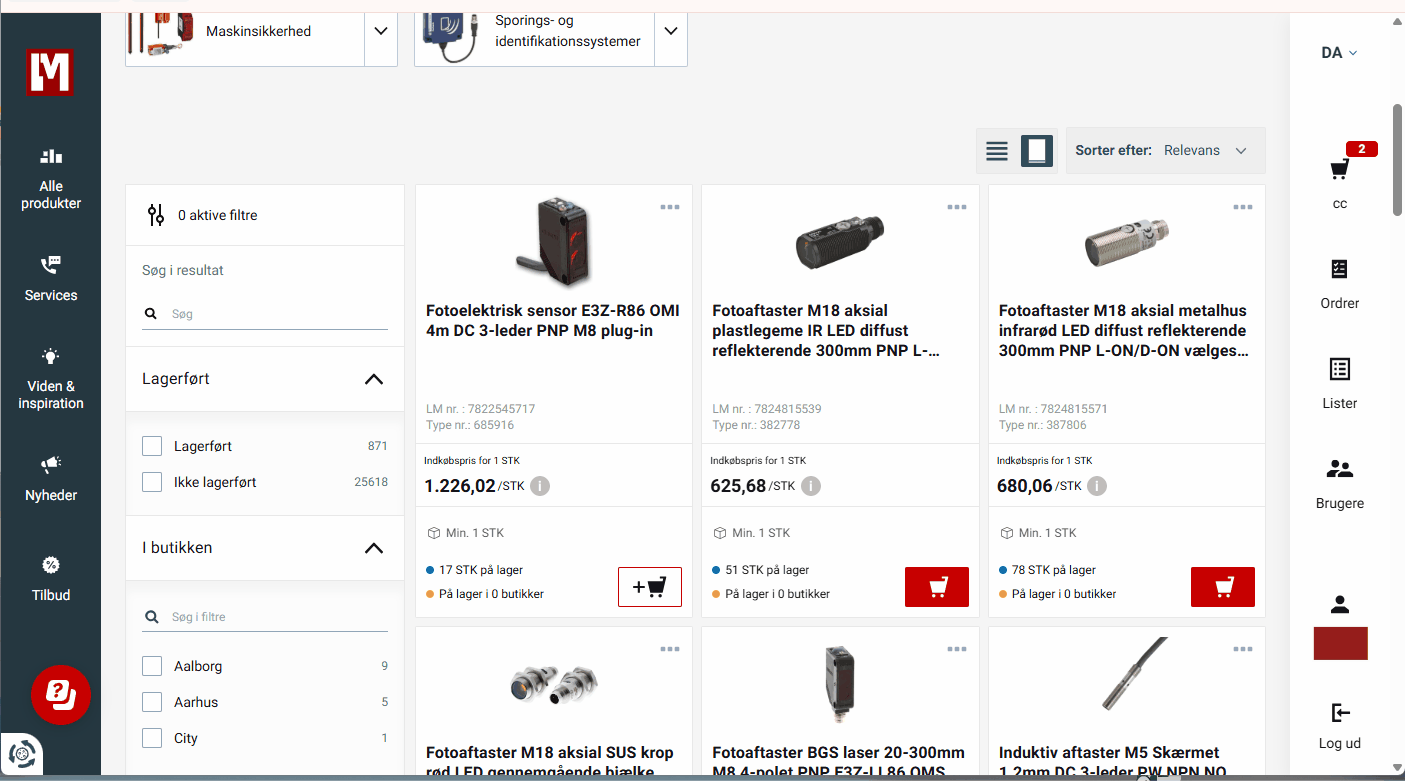
Task: Select the Aalborg store checkbox
Action: [x=152, y=666]
